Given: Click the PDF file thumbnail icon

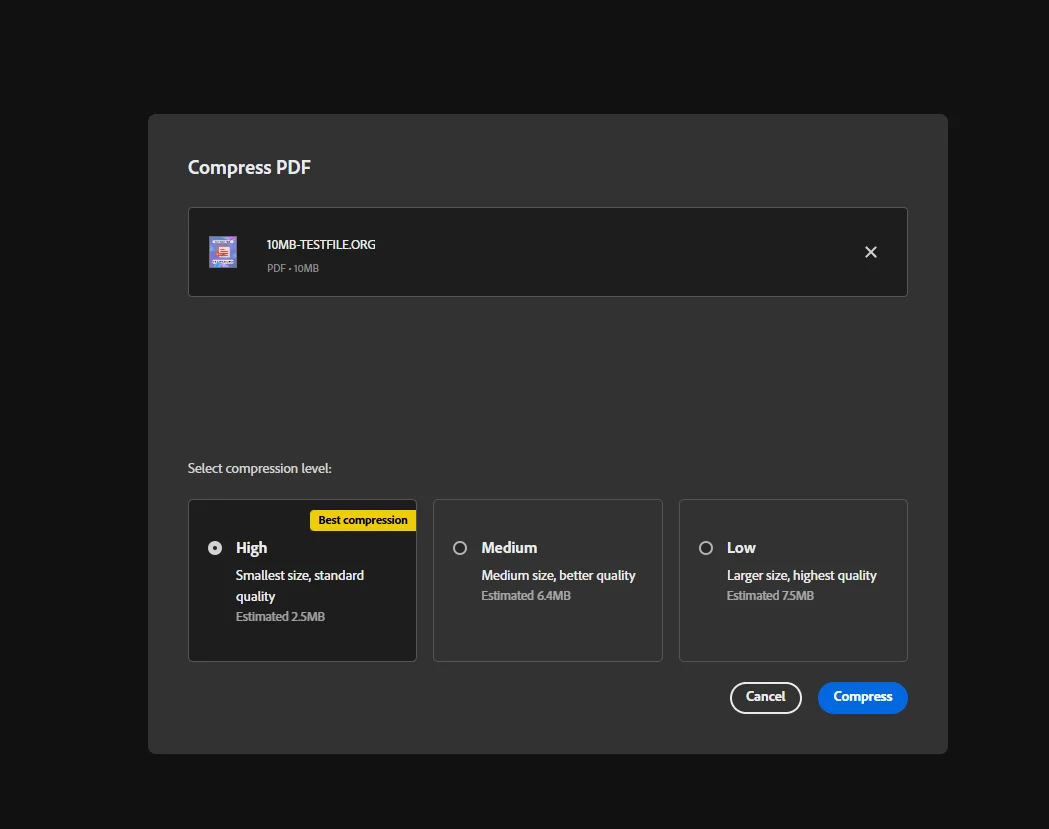Looking at the screenshot, I should [x=223, y=252].
